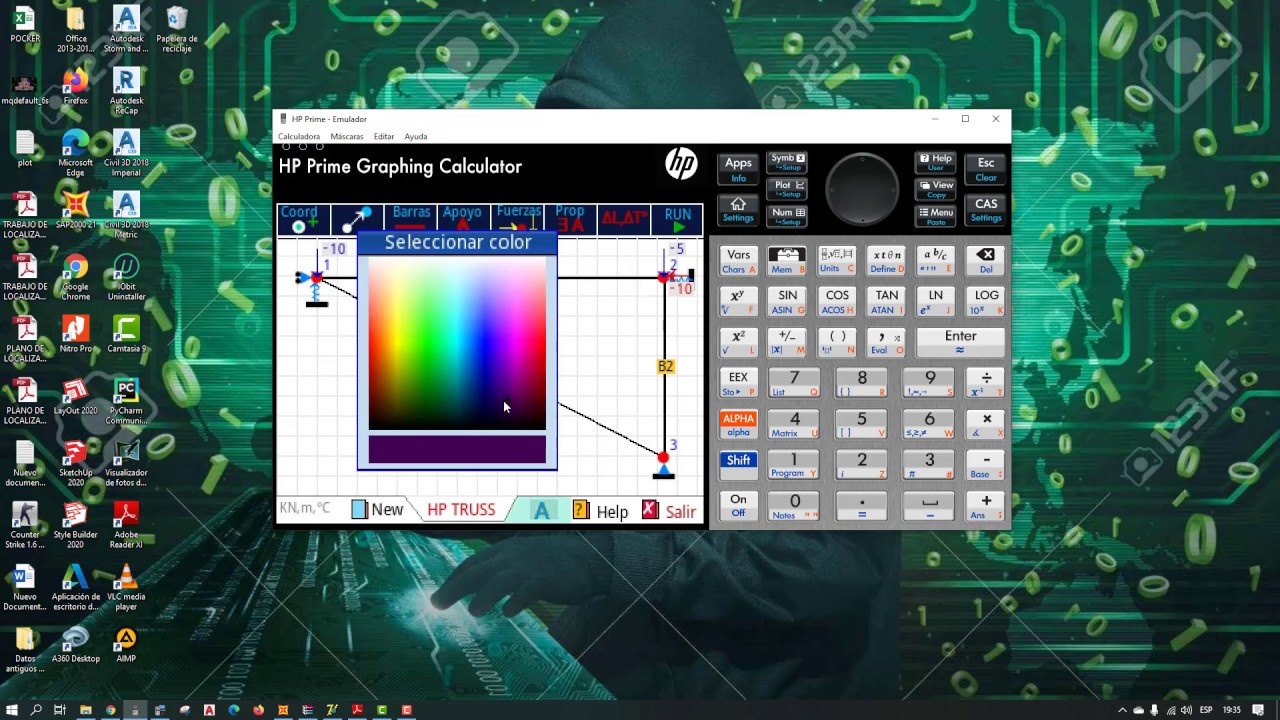Screen dimensions: 1280x720
Task: Click the COS key
Action: 837,302
